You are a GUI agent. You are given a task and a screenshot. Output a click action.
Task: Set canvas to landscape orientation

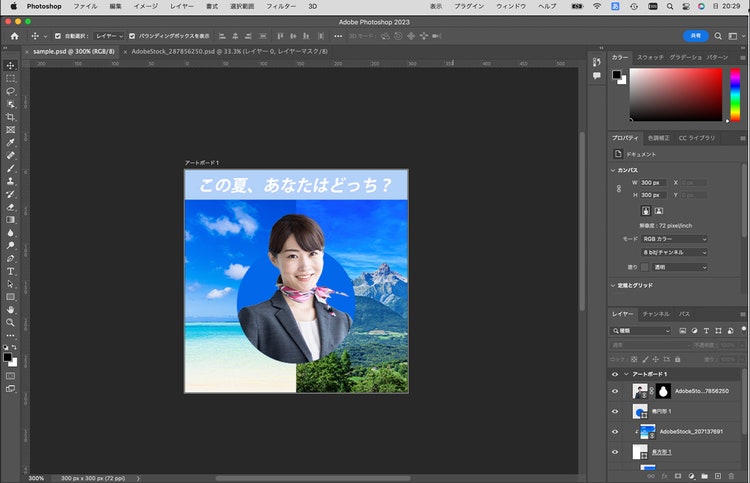point(659,211)
